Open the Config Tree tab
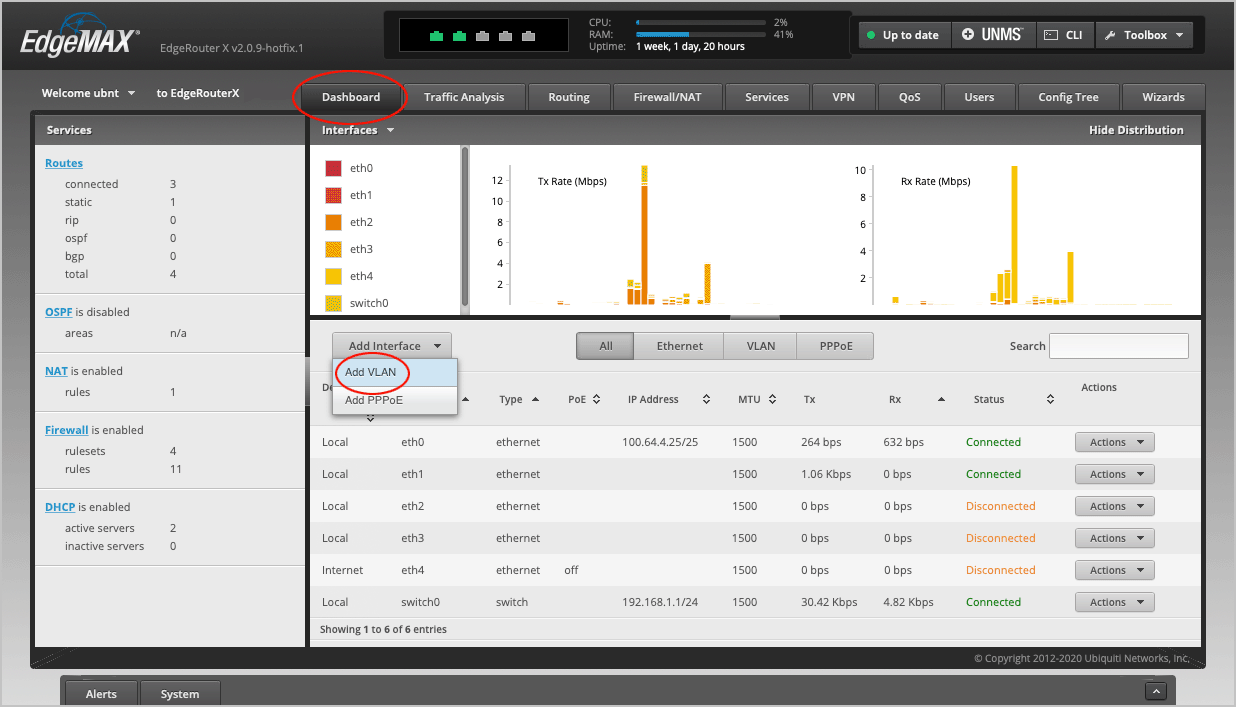 click(1068, 97)
